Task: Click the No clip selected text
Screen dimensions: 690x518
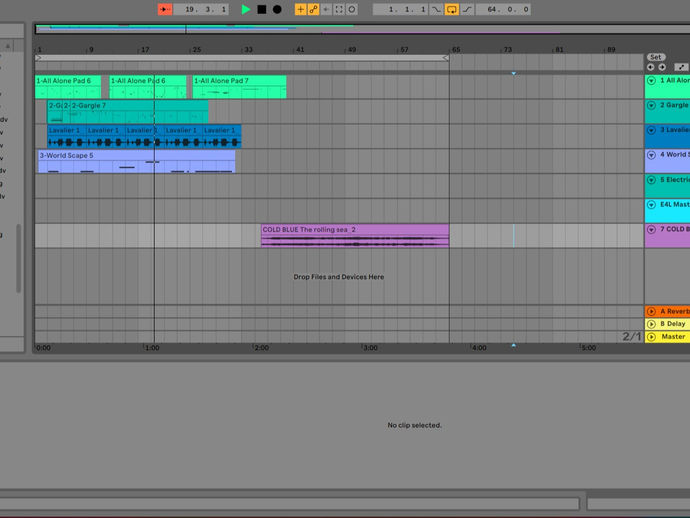Action: pyautogui.click(x=414, y=425)
